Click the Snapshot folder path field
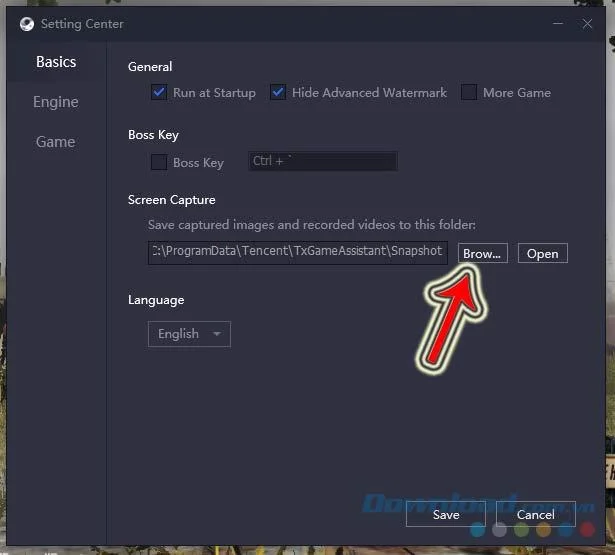This screenshot has height=555, width=615. (298, 253)
